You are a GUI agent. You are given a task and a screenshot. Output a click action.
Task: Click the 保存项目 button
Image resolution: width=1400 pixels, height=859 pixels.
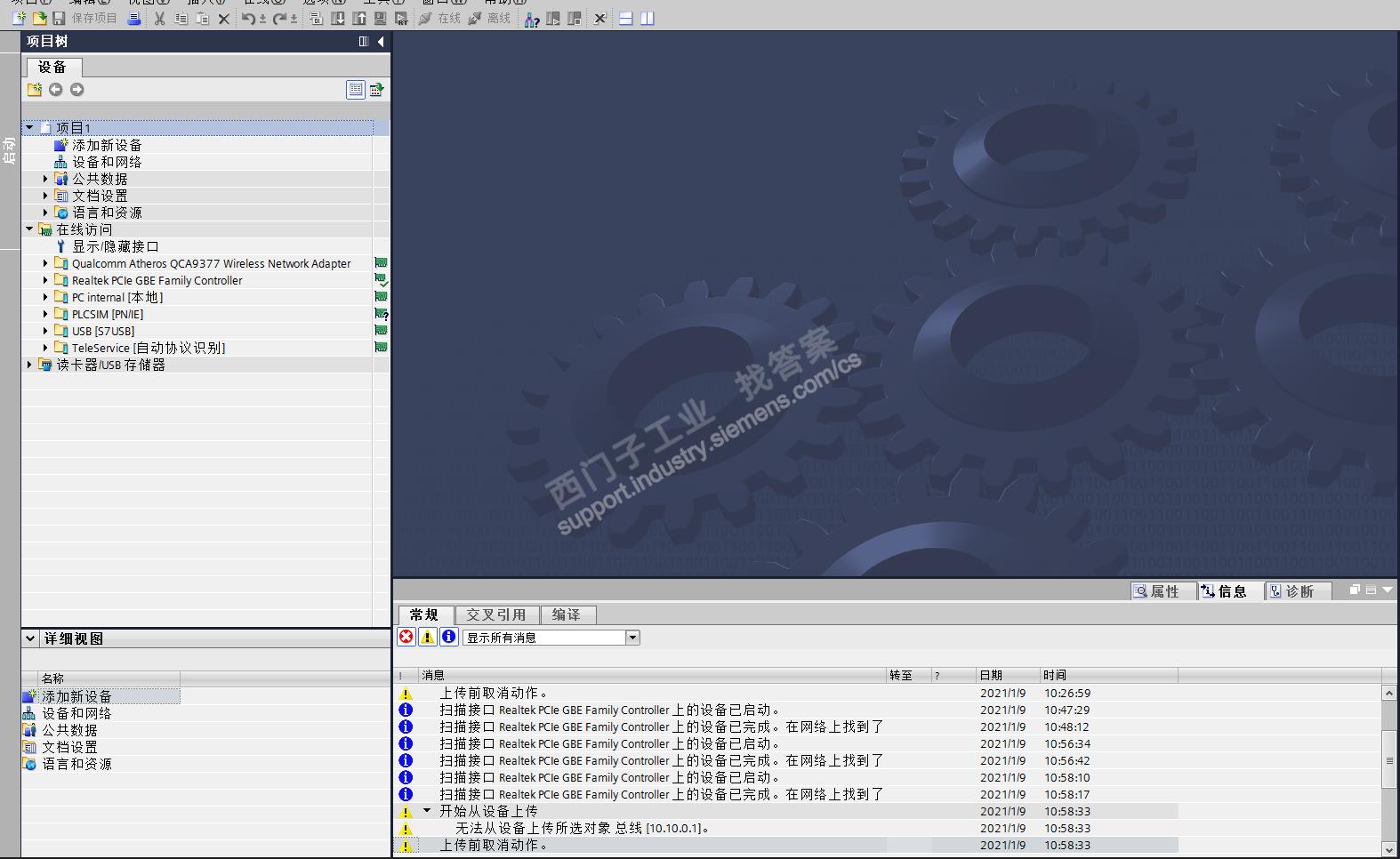coord(84,18)
